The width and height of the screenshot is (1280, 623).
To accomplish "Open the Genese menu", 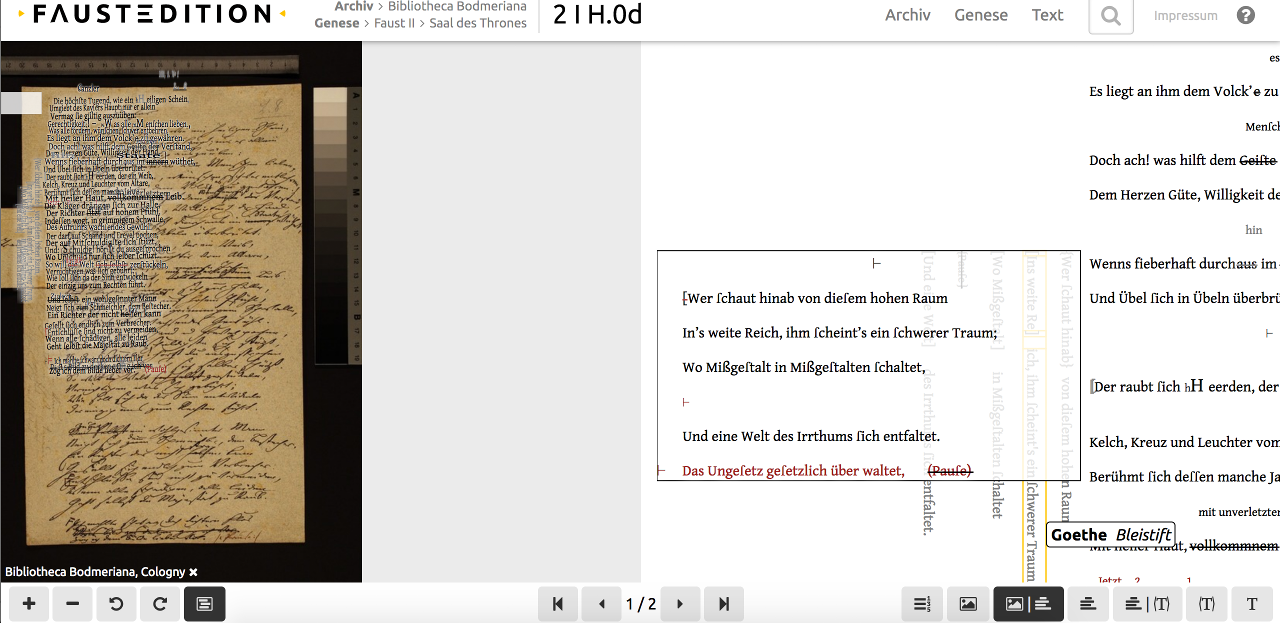I will click(x=981, y=15).
